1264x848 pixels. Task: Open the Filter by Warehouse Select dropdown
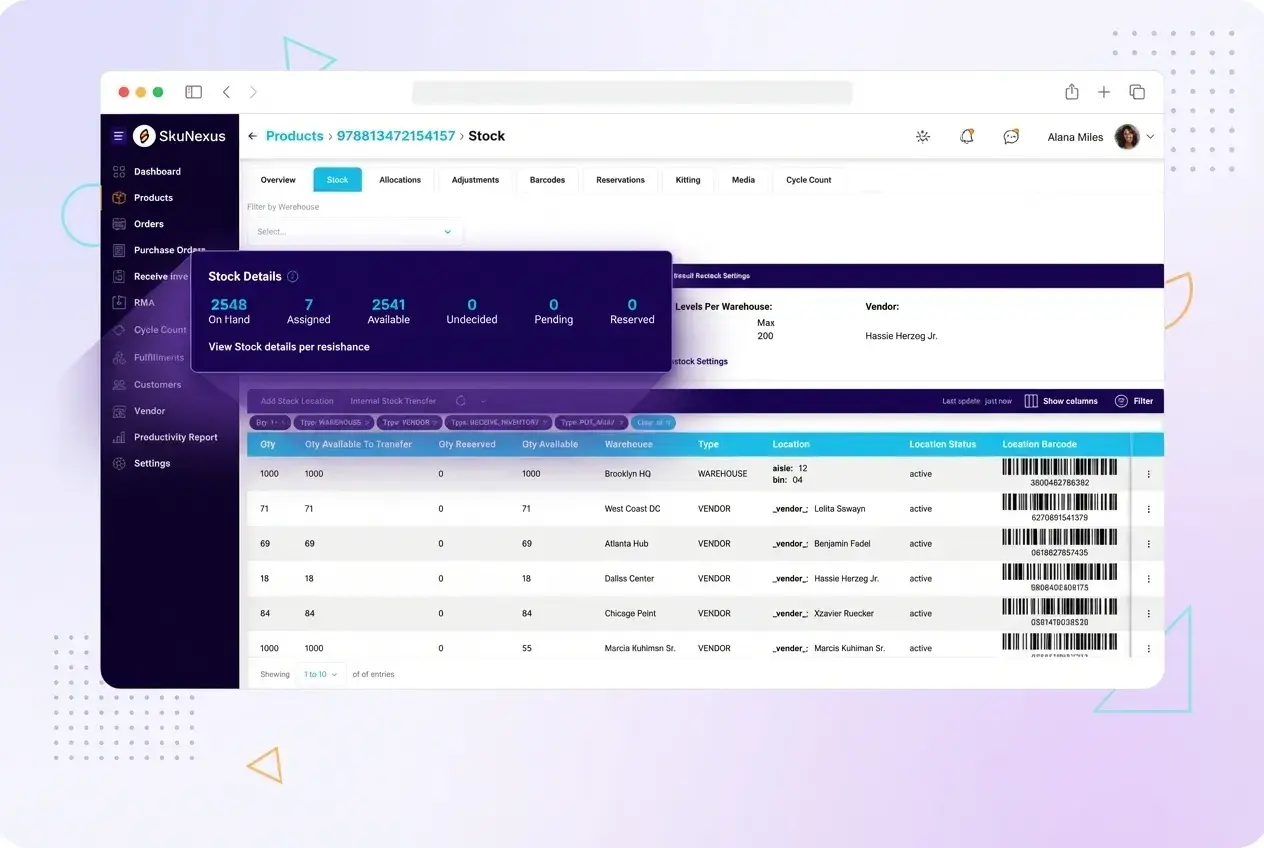pos(355,230)
